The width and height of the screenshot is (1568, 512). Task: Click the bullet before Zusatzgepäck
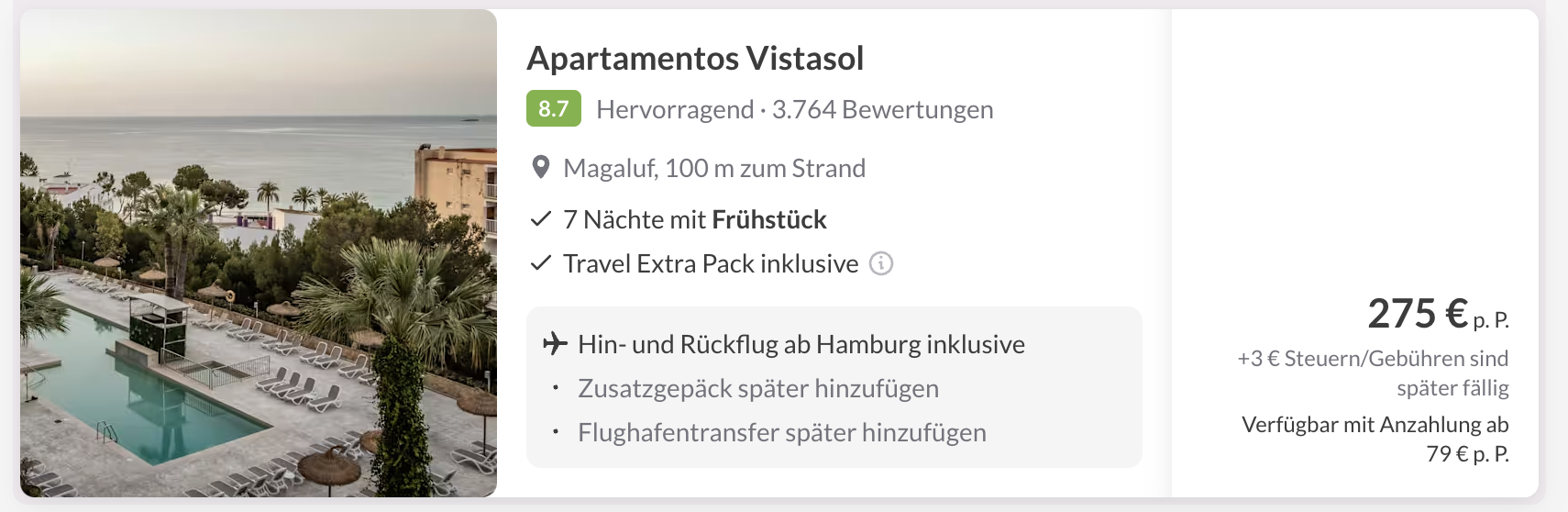tap(556, 388)
